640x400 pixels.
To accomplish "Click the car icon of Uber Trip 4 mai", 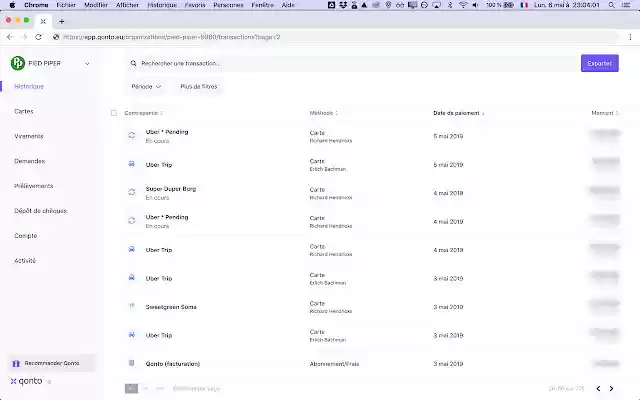I will pos(131,249).
